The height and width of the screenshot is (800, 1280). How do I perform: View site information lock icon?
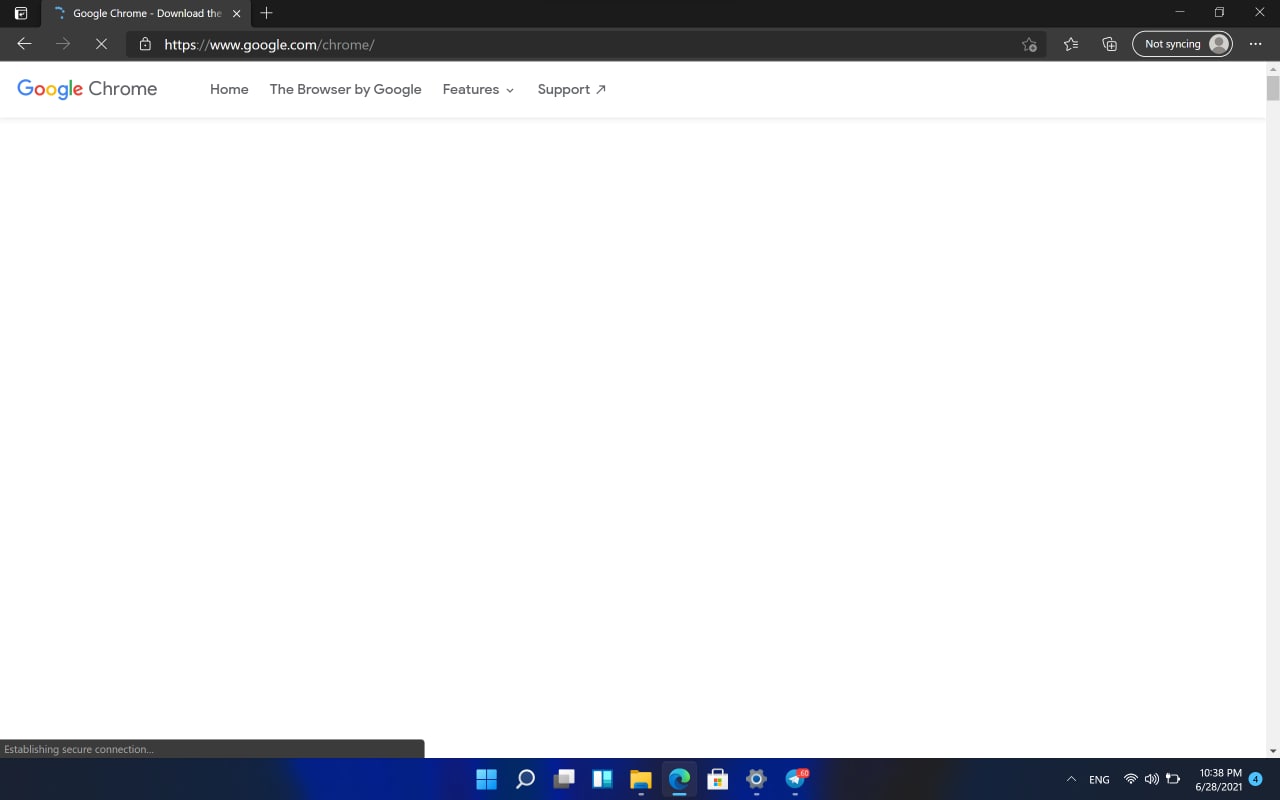tap(145, 44)
